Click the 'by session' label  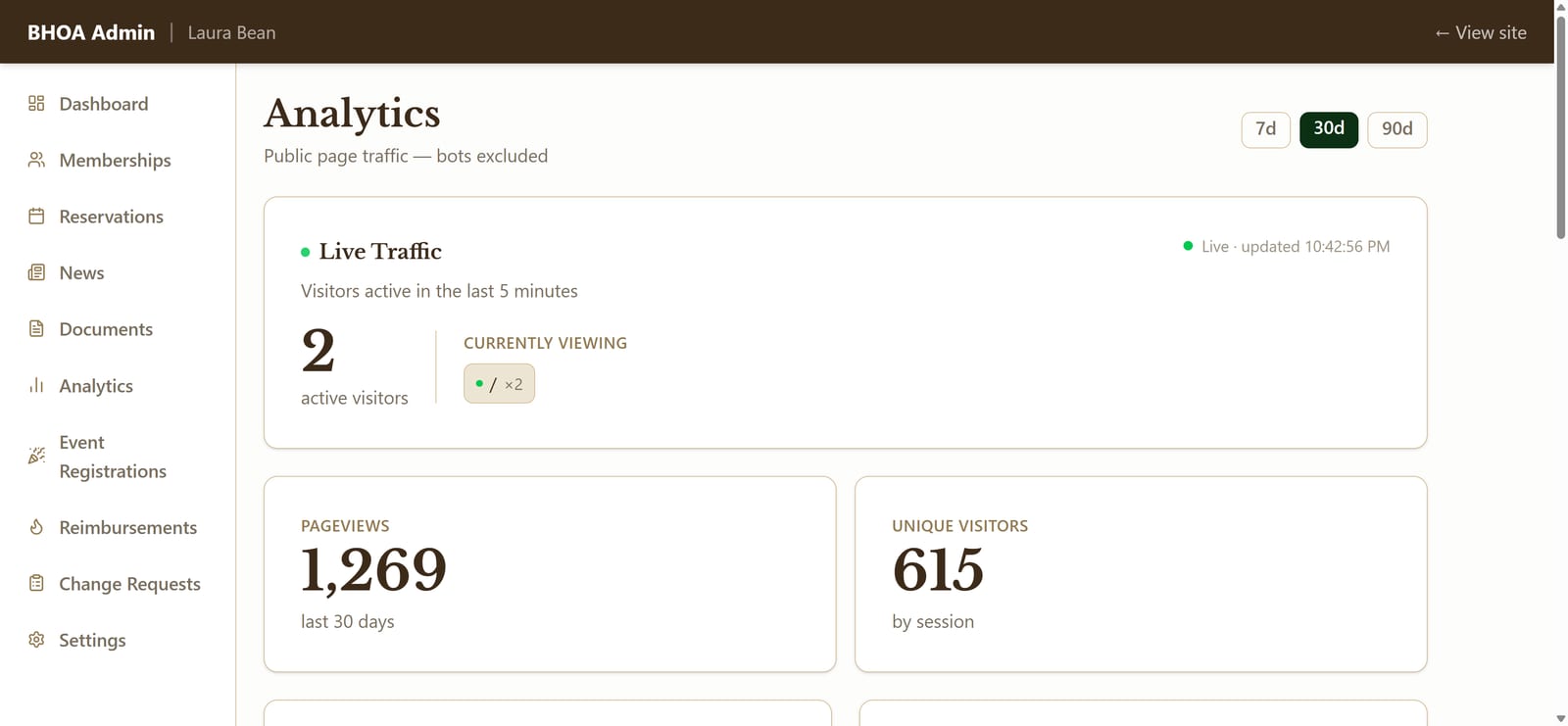[x=933, y=621]
